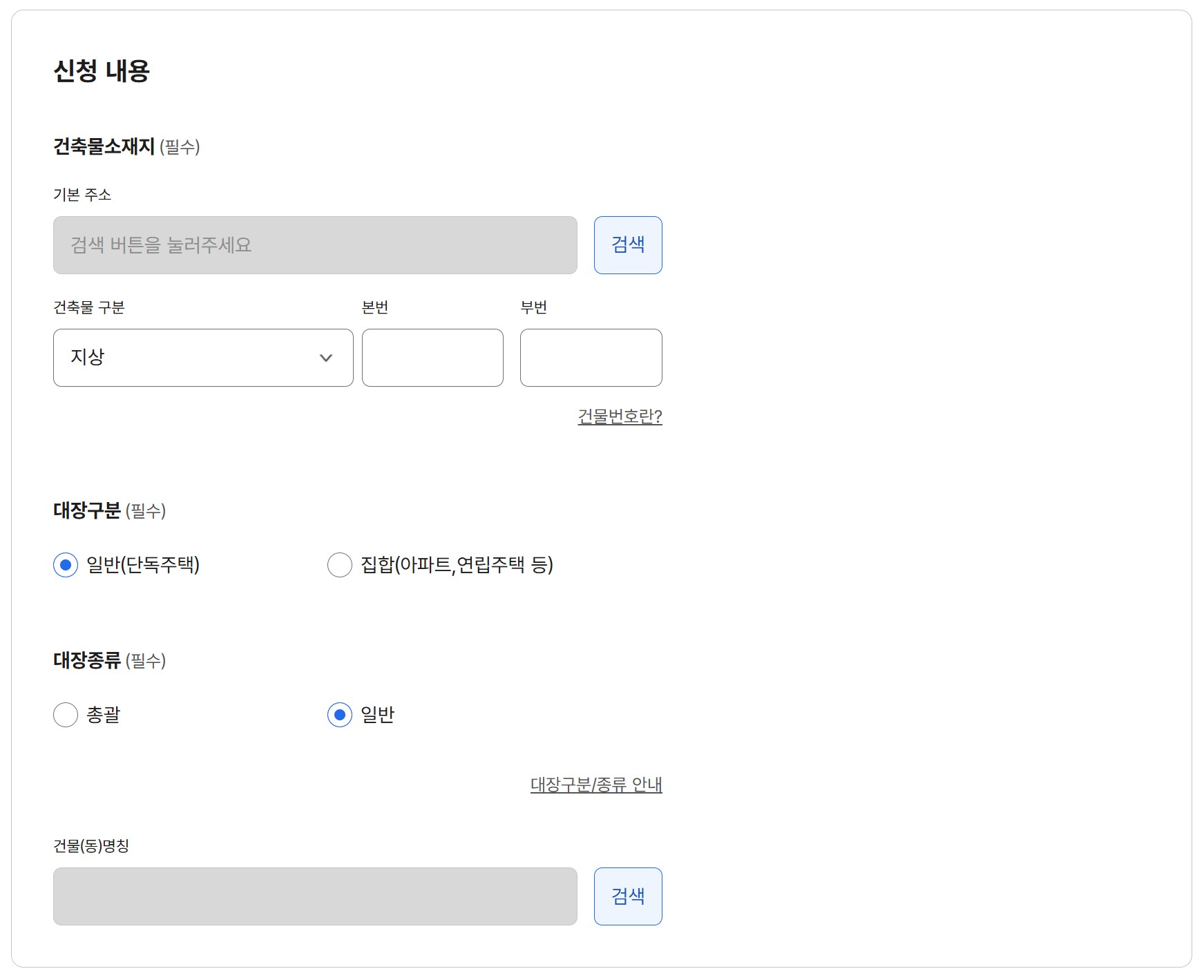The width and height of the screenshot is (1204, 980).
Task: Click the 건축물 구분 label
Action: [x=89, y=307]
